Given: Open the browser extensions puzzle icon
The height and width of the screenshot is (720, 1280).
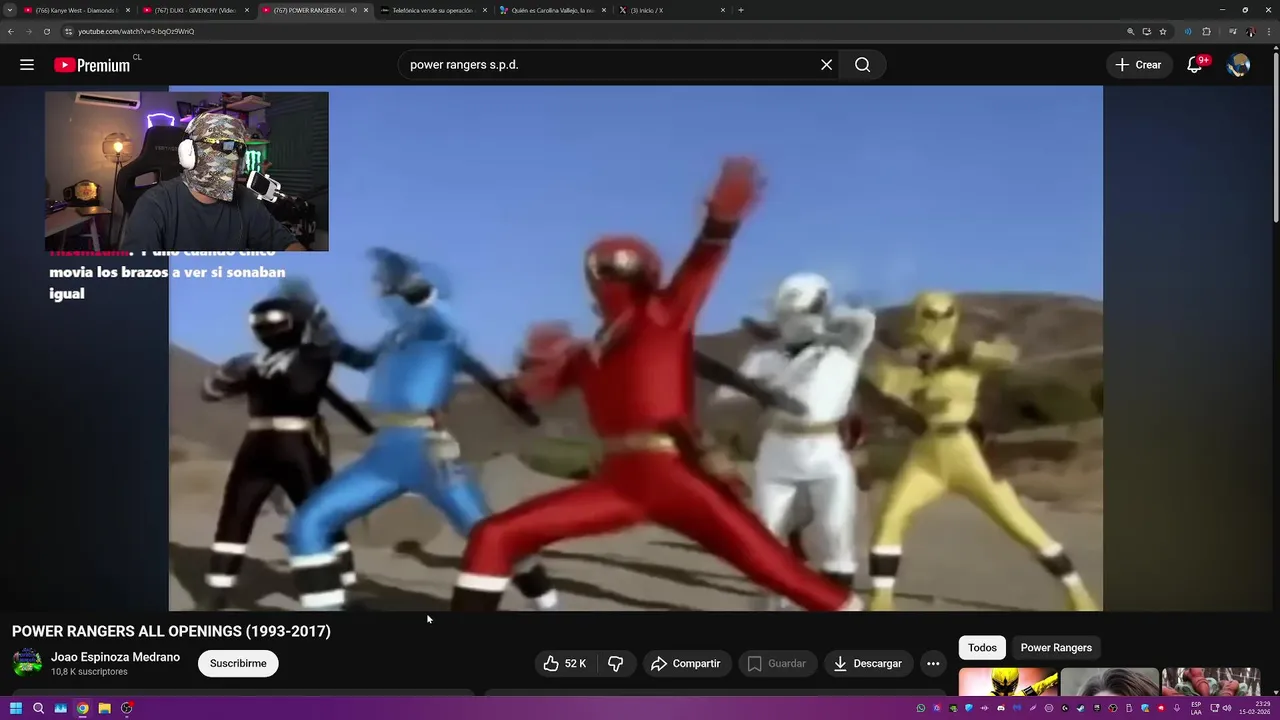Looking at the screenshot, I should tap(1206, 31).
